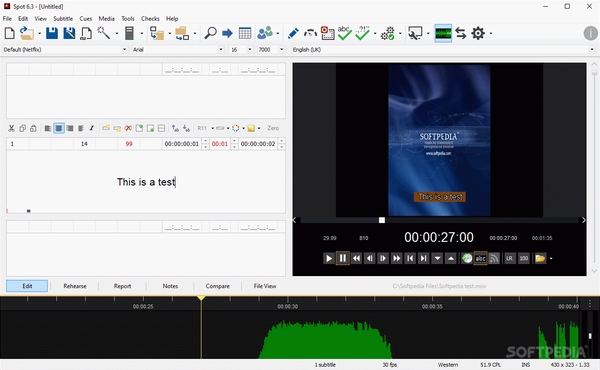
Task: Toggle right text alignment
Action: point(70,128)
